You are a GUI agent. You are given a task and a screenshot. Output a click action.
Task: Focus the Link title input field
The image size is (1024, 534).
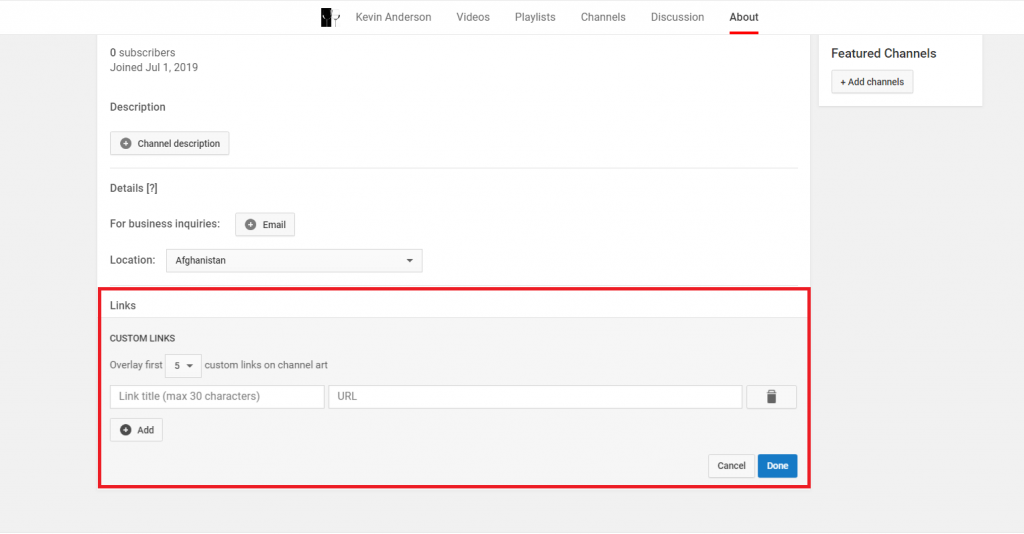tap(217, 397)
